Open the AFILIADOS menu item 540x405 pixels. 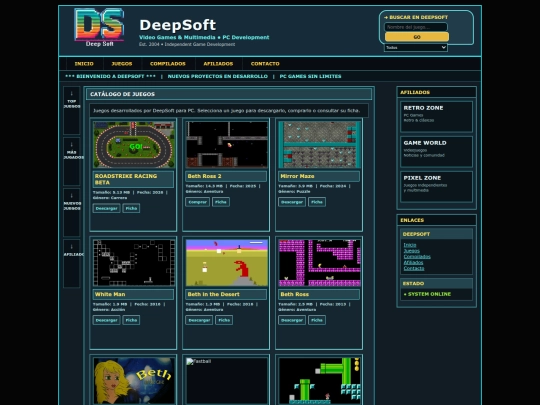(218, 64)
